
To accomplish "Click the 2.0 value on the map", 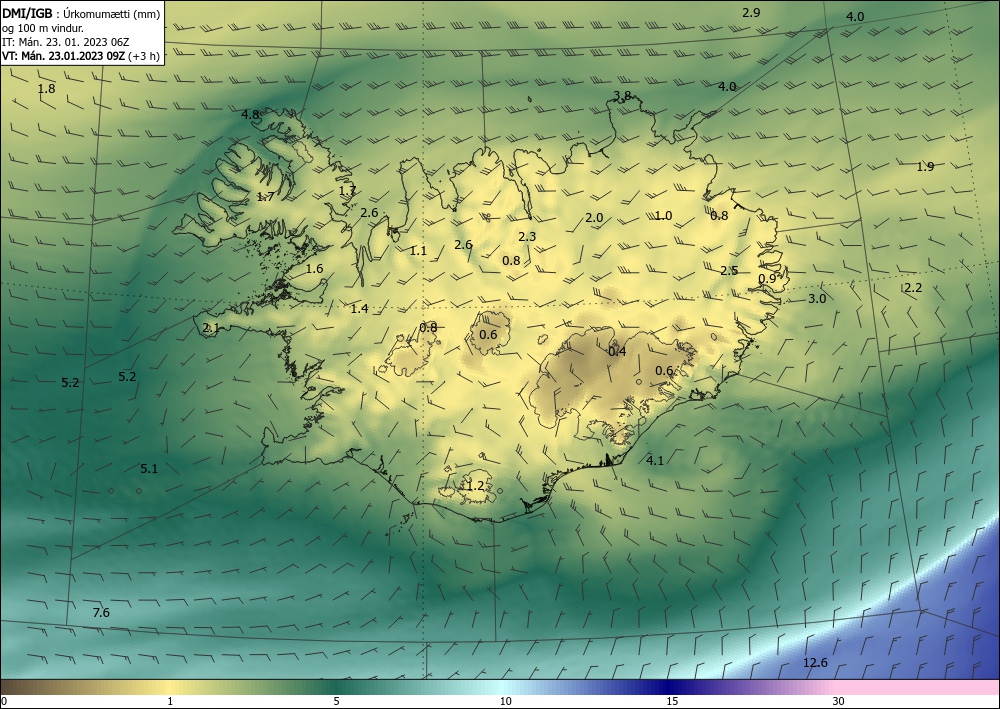I will (x=594, y=218).
